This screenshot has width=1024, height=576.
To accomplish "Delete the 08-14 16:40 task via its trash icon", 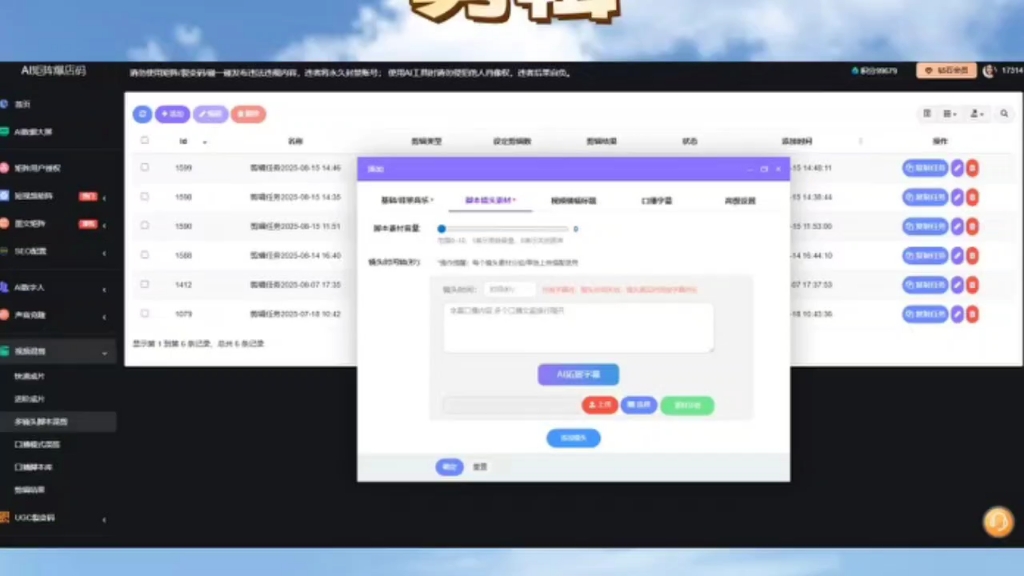I will point(972,255).
